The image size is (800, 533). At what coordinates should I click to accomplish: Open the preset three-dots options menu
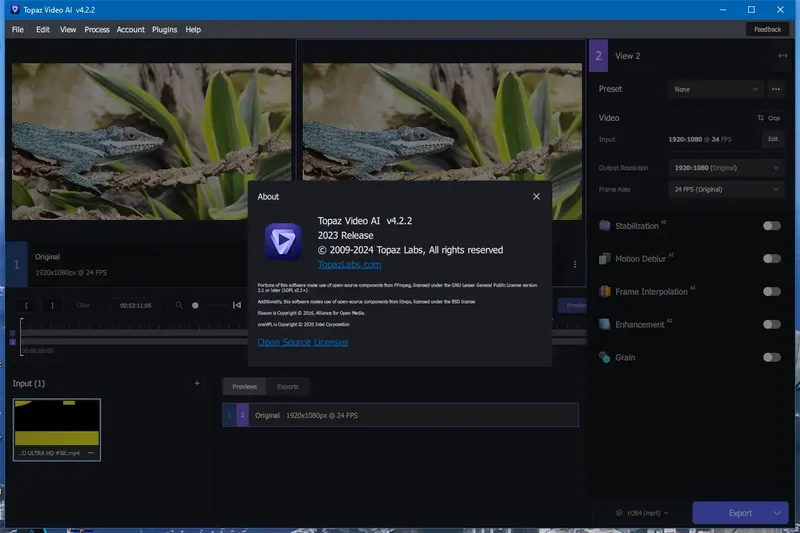point(776,89)
